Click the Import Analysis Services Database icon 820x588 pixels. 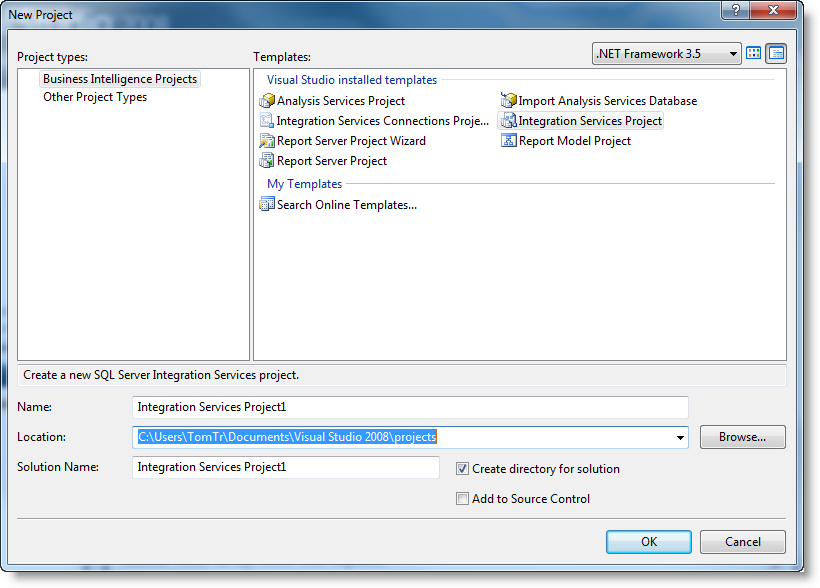(x=508, y=100)
